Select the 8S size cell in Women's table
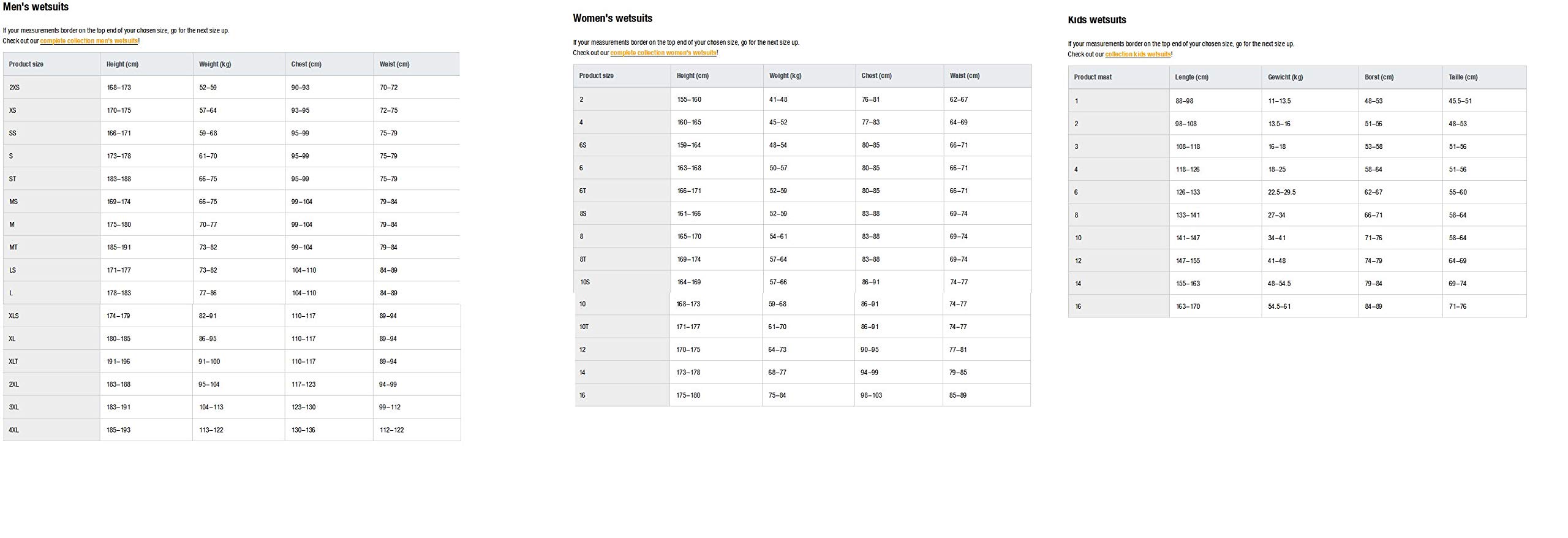This screenshot has height=538, width=1568. (622, 214)
